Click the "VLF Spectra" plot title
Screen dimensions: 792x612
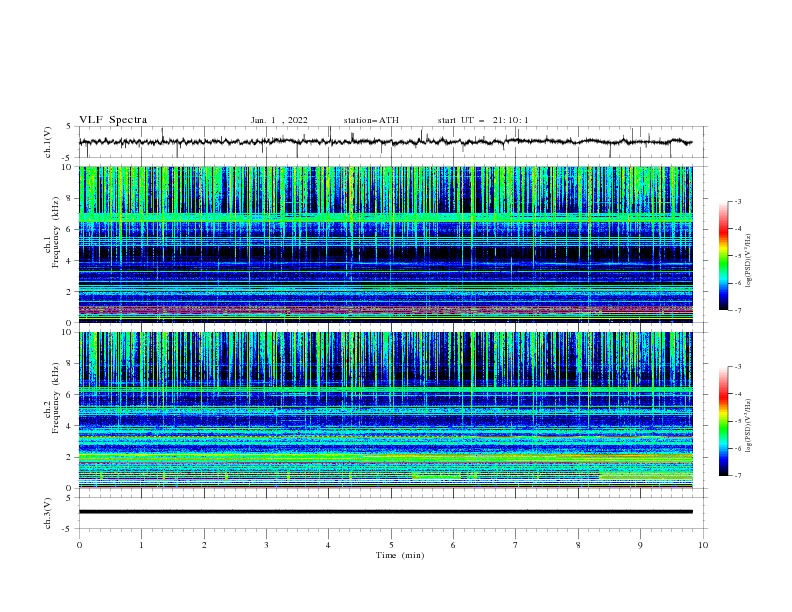[x=113, y=120]
